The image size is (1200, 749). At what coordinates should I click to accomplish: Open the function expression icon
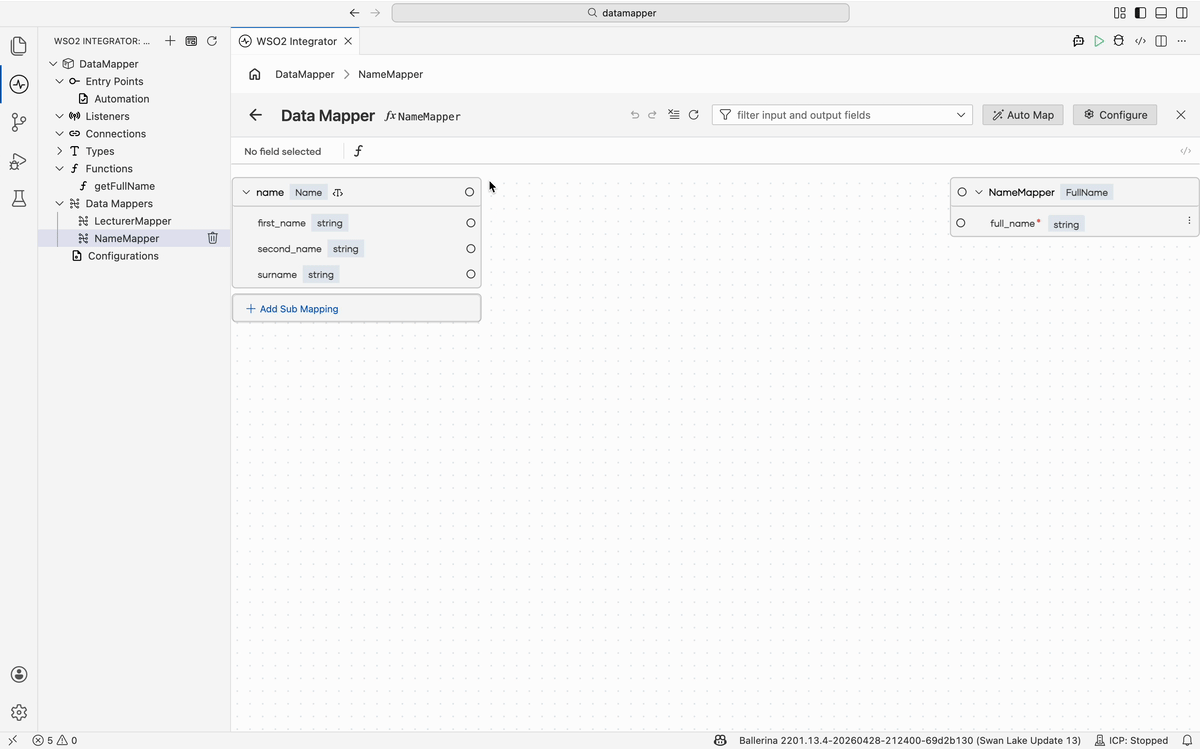[x=359, y=151]
